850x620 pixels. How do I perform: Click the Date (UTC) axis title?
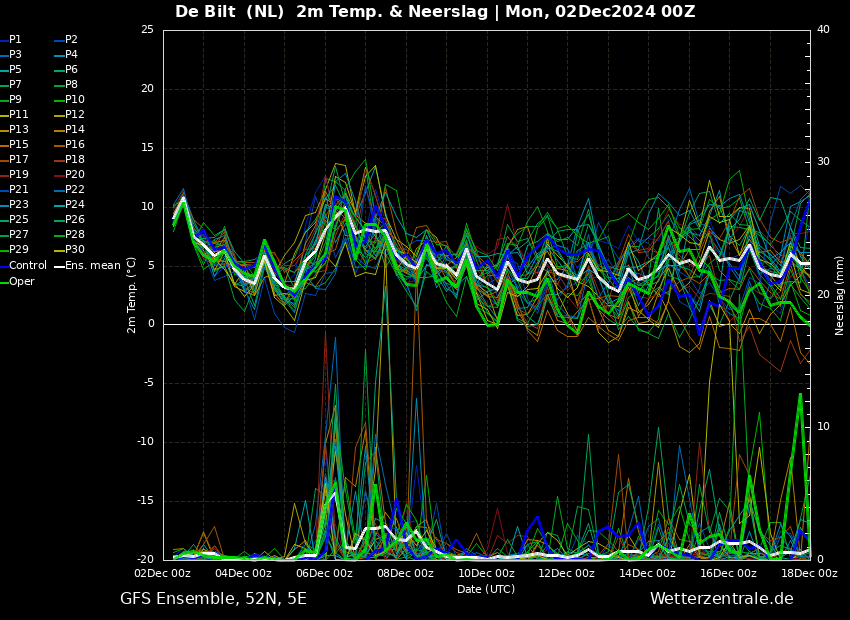tap(486, 589)
